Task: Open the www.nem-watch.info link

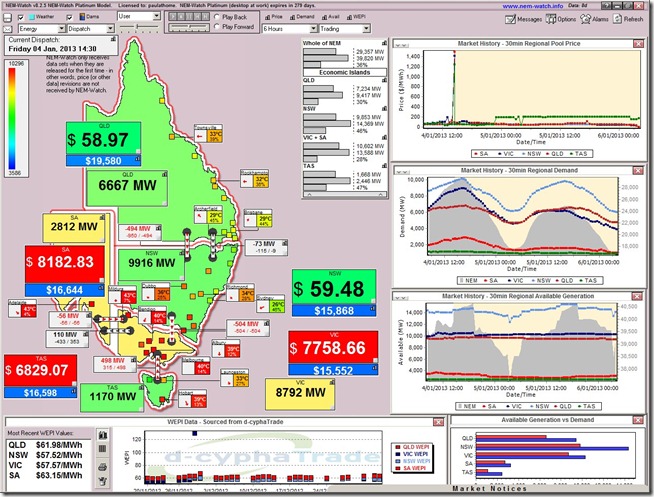Action: coord(533,6)
